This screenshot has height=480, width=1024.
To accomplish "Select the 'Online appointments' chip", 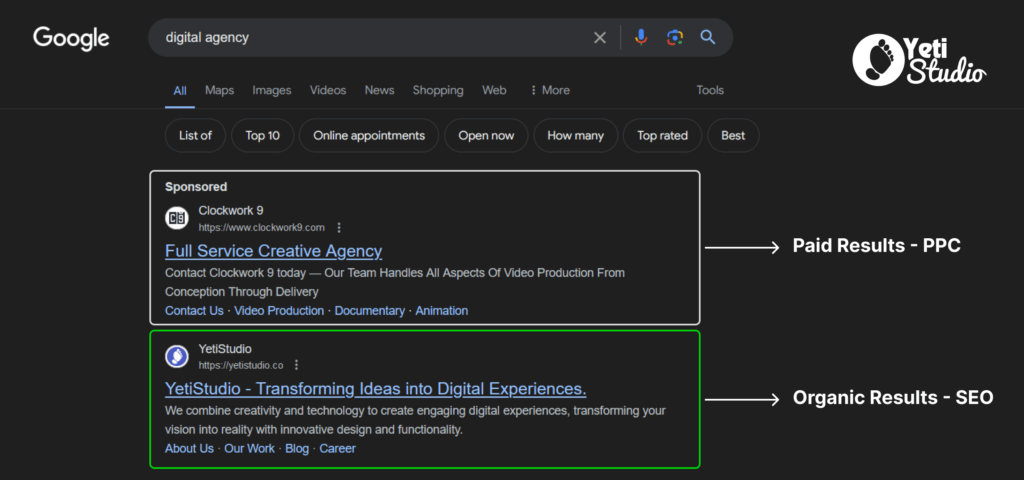I will tap(369, 136).
